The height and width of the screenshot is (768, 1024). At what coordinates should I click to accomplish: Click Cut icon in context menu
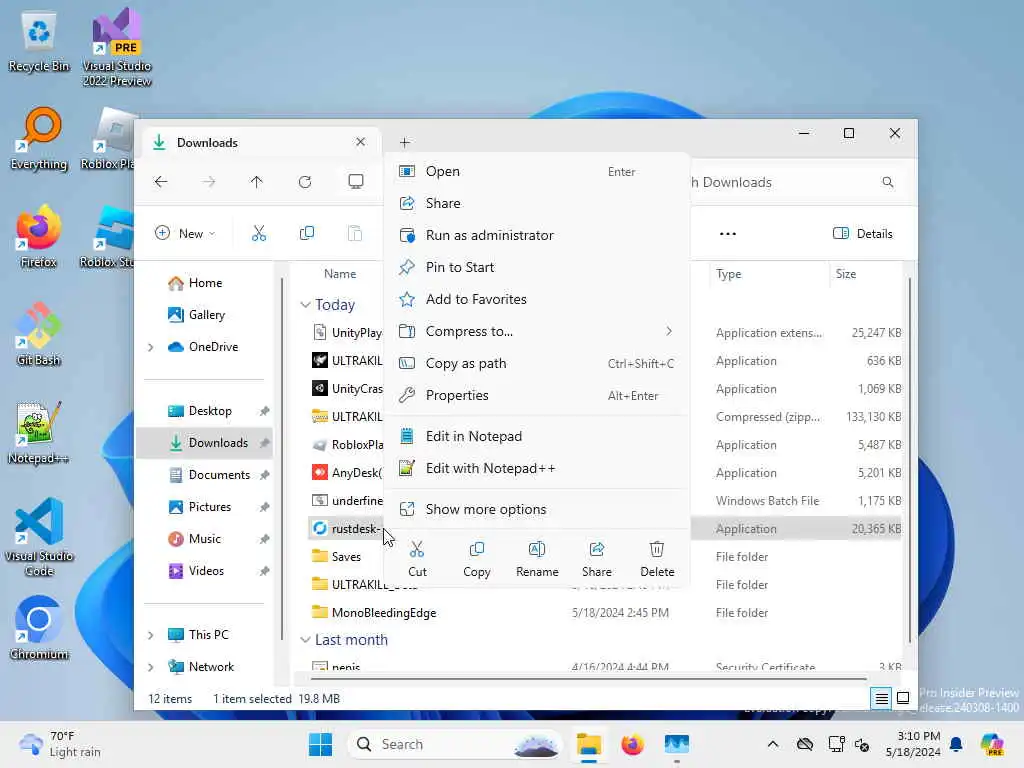[417, 549]
